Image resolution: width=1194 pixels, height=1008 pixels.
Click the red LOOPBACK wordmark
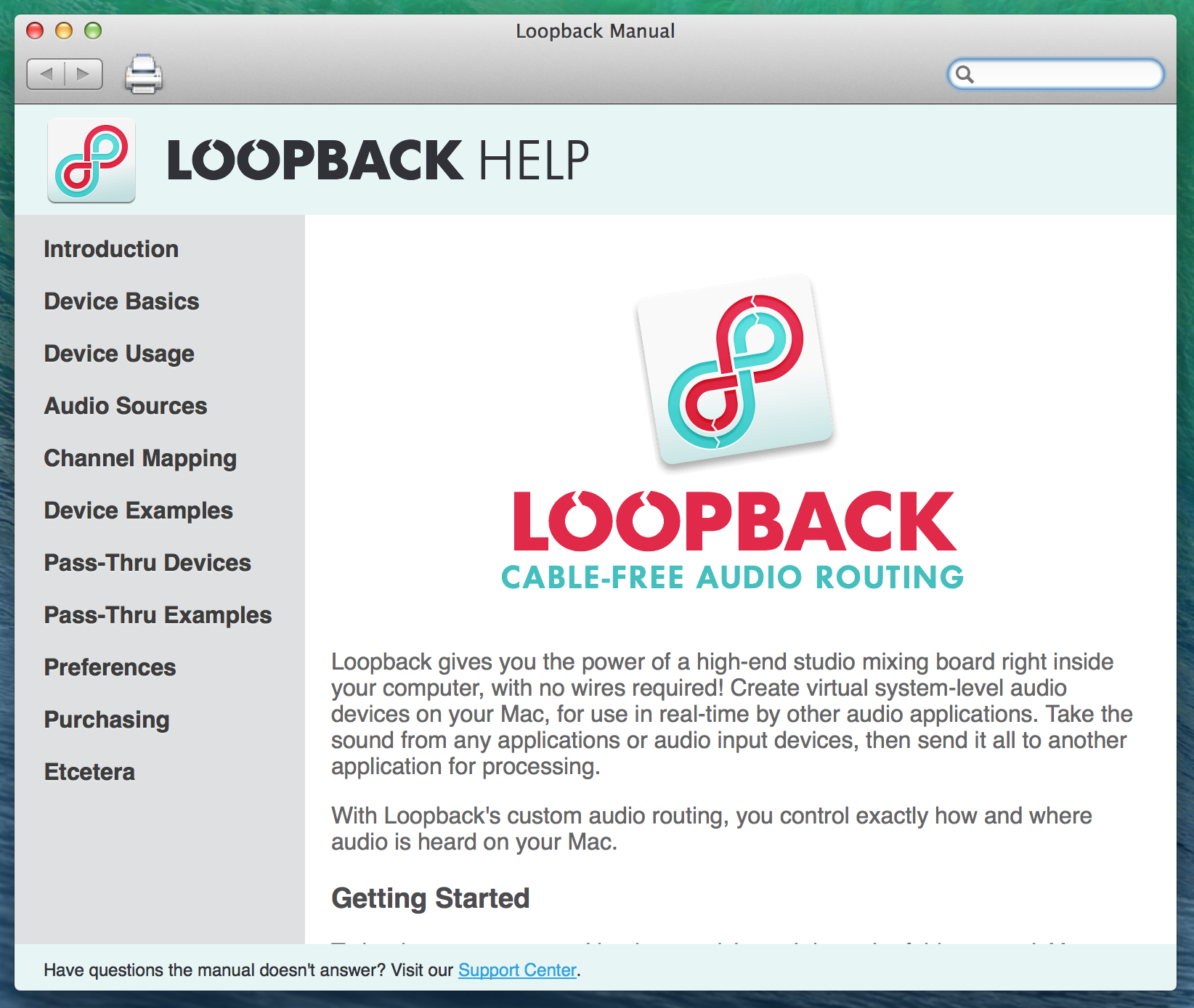pos(735,521)
